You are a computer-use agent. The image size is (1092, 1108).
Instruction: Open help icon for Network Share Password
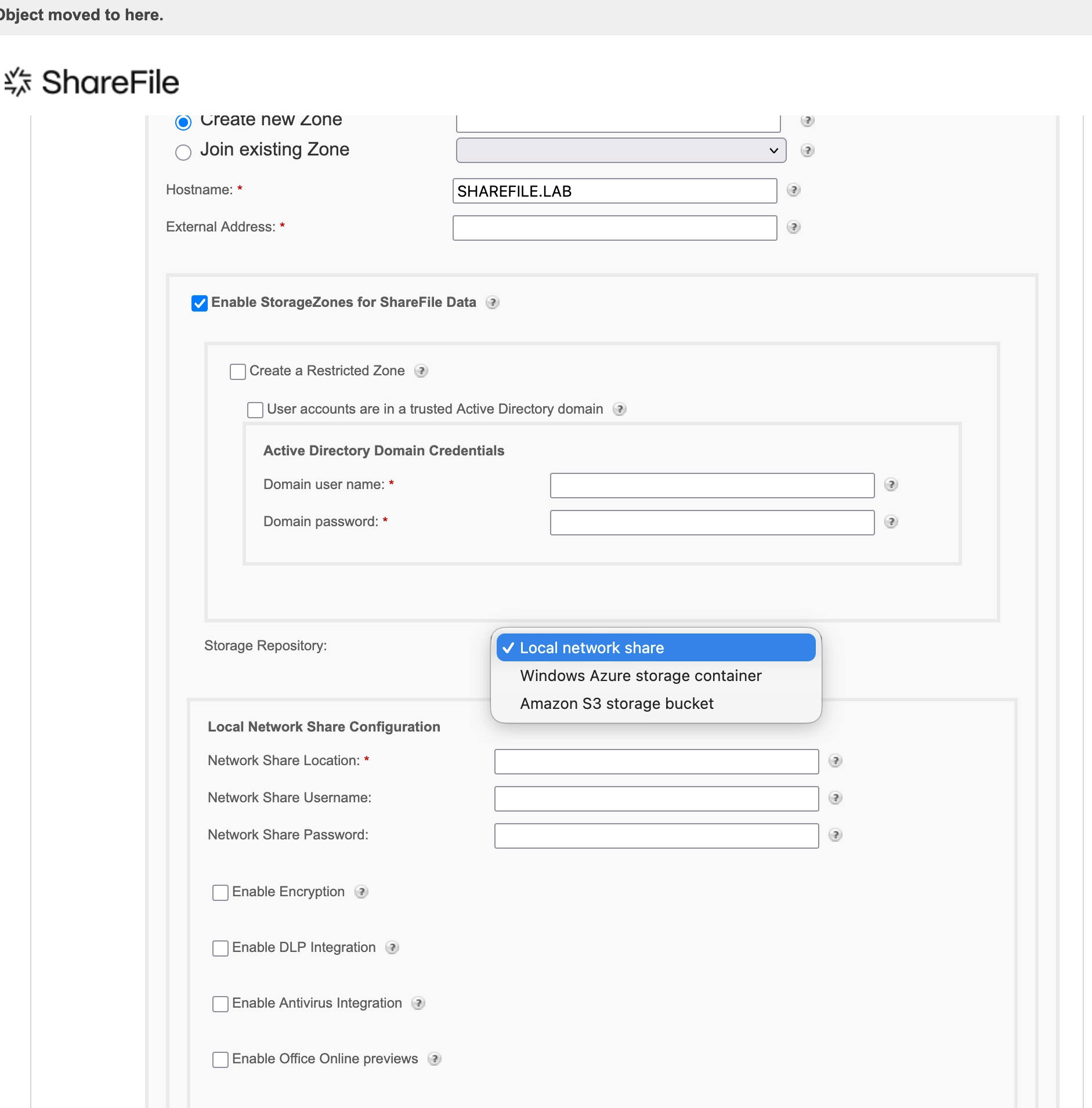click(x=835, y=835)
